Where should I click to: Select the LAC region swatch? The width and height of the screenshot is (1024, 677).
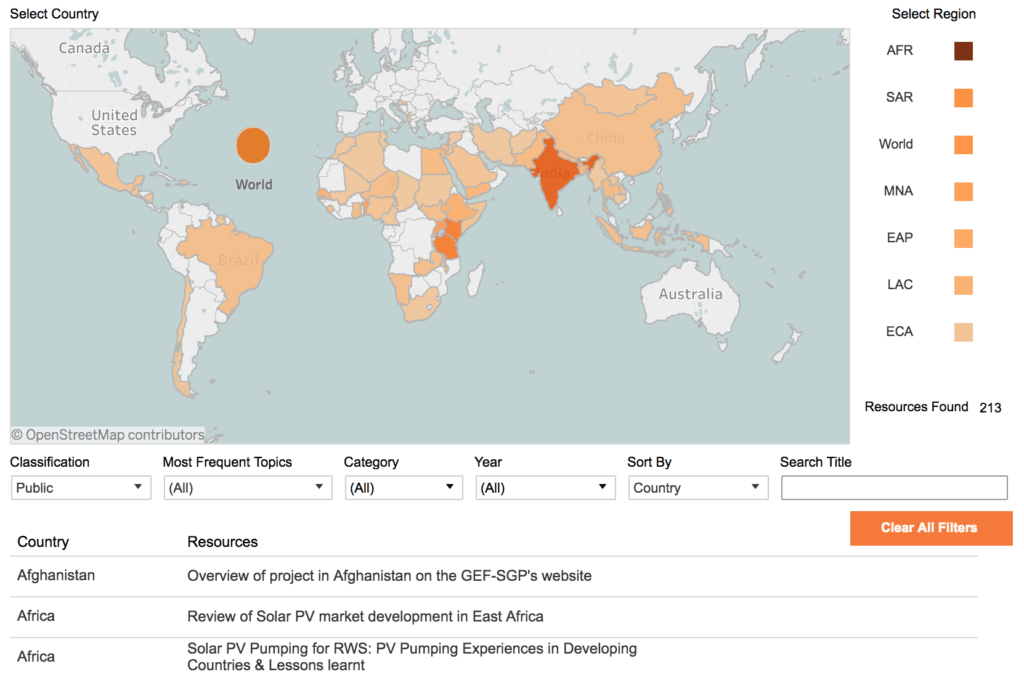pos(963,285)
